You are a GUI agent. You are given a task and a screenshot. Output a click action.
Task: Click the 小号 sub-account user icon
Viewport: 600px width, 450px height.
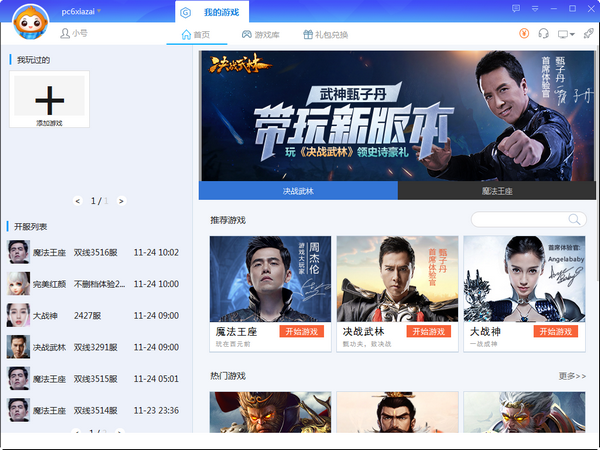tap(66, 34)
